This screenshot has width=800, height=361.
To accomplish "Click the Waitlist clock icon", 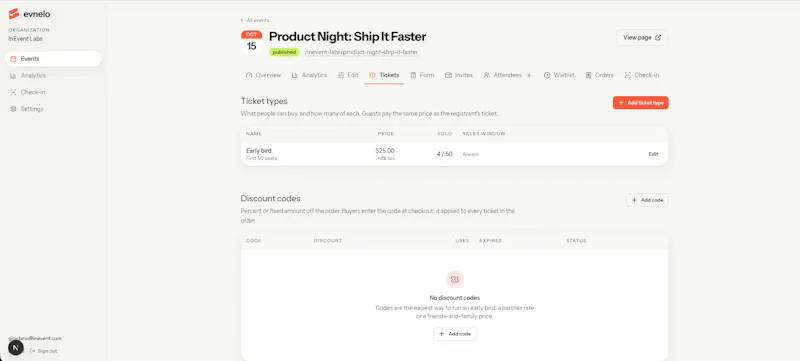I will 547,75.
